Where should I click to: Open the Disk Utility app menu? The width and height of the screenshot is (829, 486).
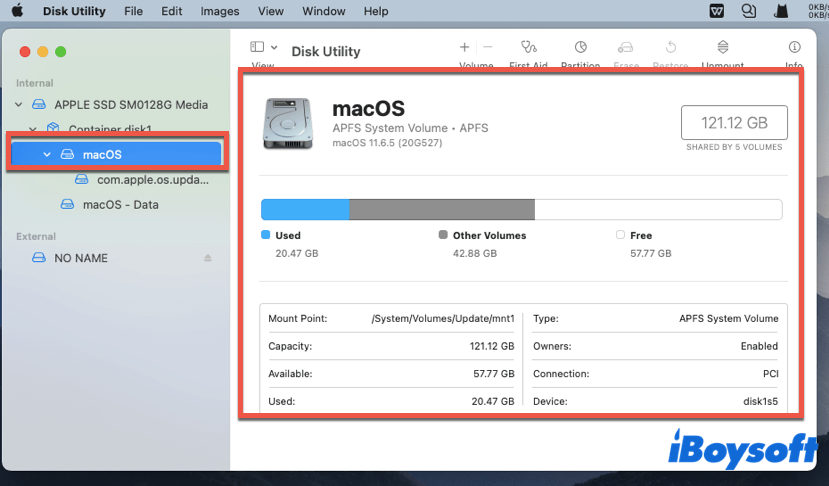tap(74, 11)
